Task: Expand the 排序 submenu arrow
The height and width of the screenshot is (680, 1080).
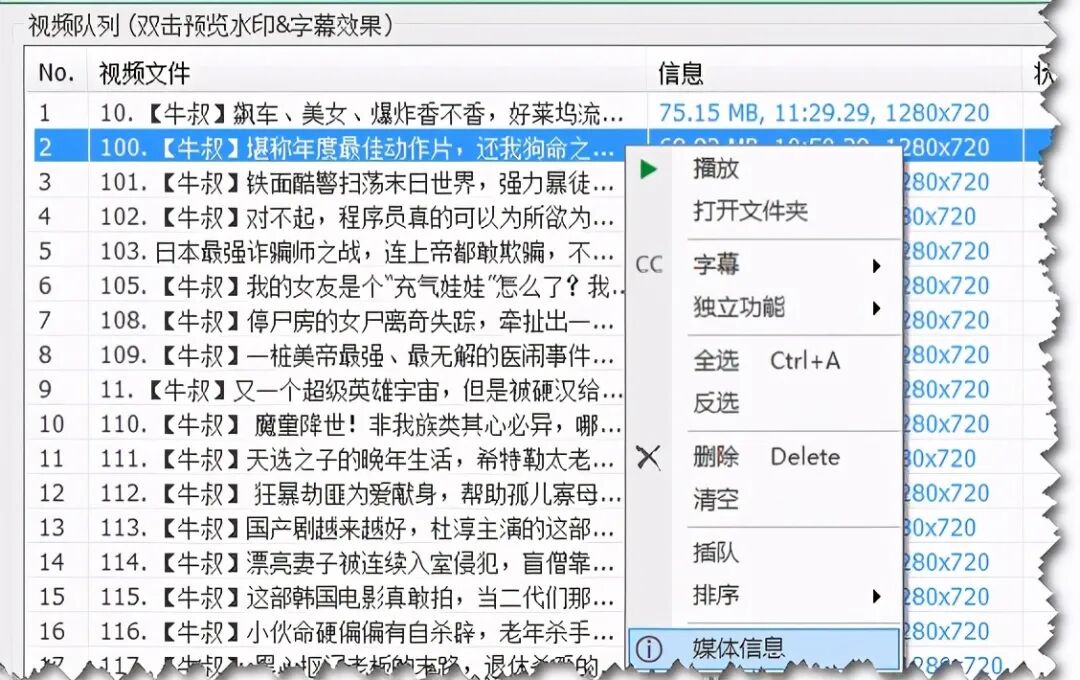Action: coord(876,596)
